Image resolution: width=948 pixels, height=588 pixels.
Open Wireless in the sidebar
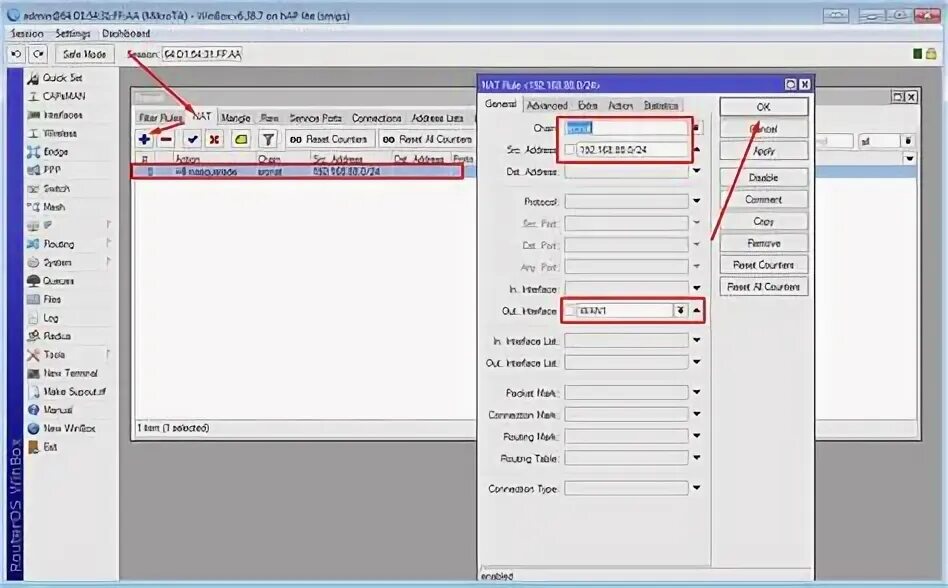pyautogui.click(x=59, y=133)
